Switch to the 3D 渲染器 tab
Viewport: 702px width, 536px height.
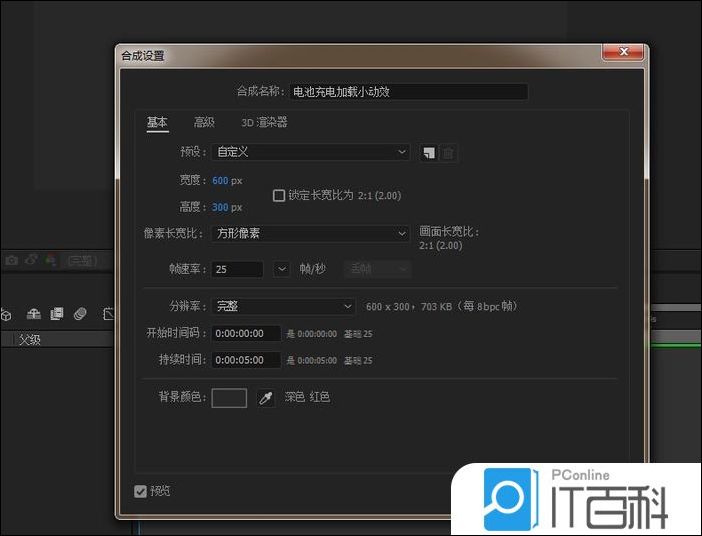click(264, 122)
